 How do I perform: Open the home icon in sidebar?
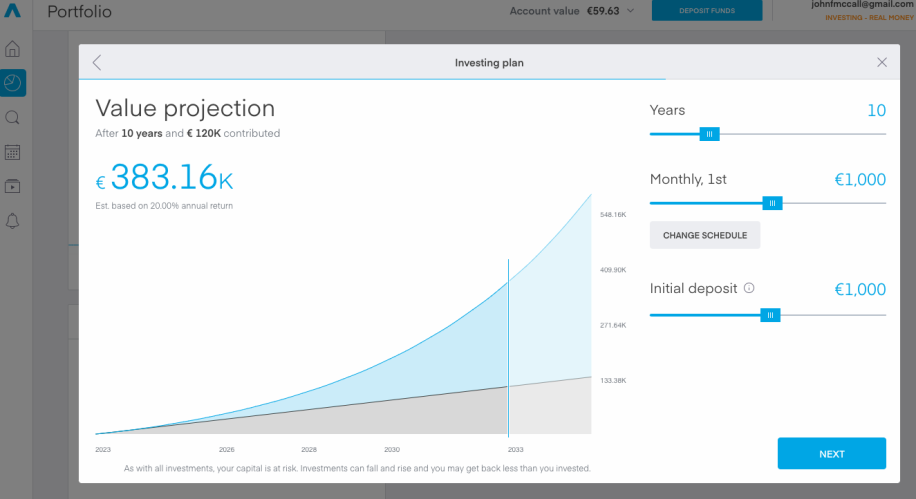pos(12,48)
